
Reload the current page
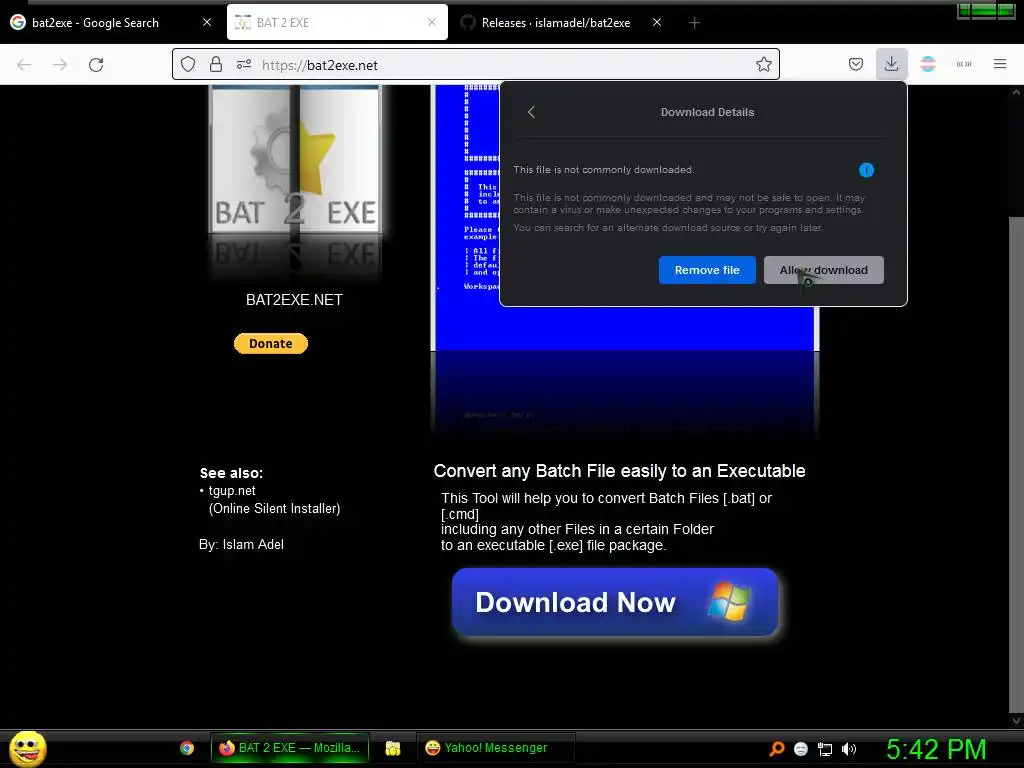[x=96, y=65]
